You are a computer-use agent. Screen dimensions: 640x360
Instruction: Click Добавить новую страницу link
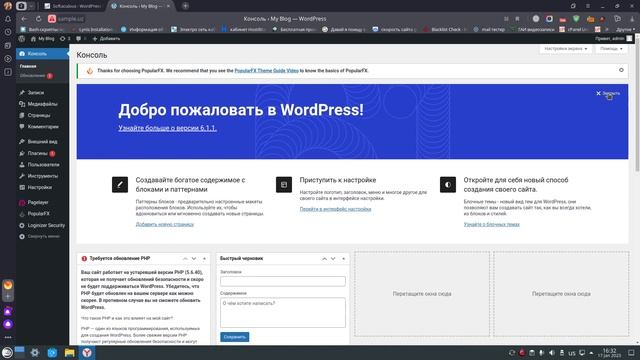(164, 224)
